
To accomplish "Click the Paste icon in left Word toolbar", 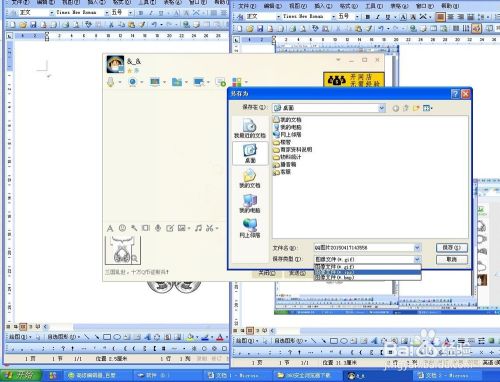I will 131,24.
